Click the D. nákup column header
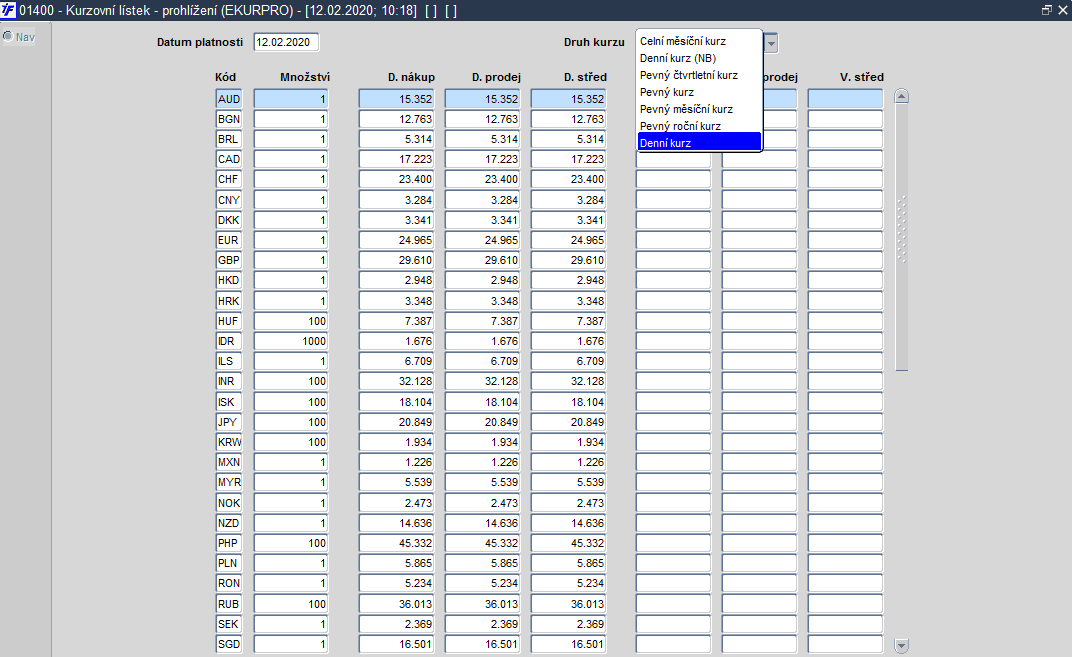The image size is (1072, 657). click(x=411, y=77)
